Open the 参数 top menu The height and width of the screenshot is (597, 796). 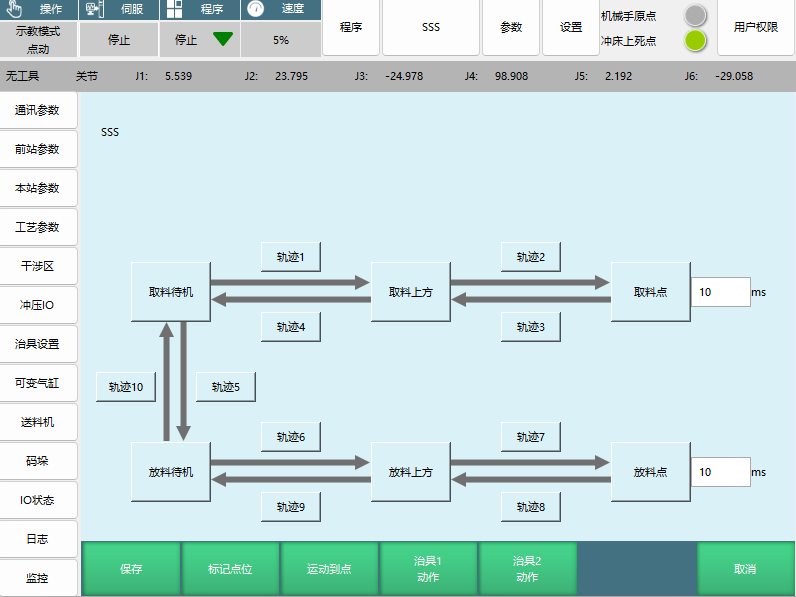tap(510, 28)
